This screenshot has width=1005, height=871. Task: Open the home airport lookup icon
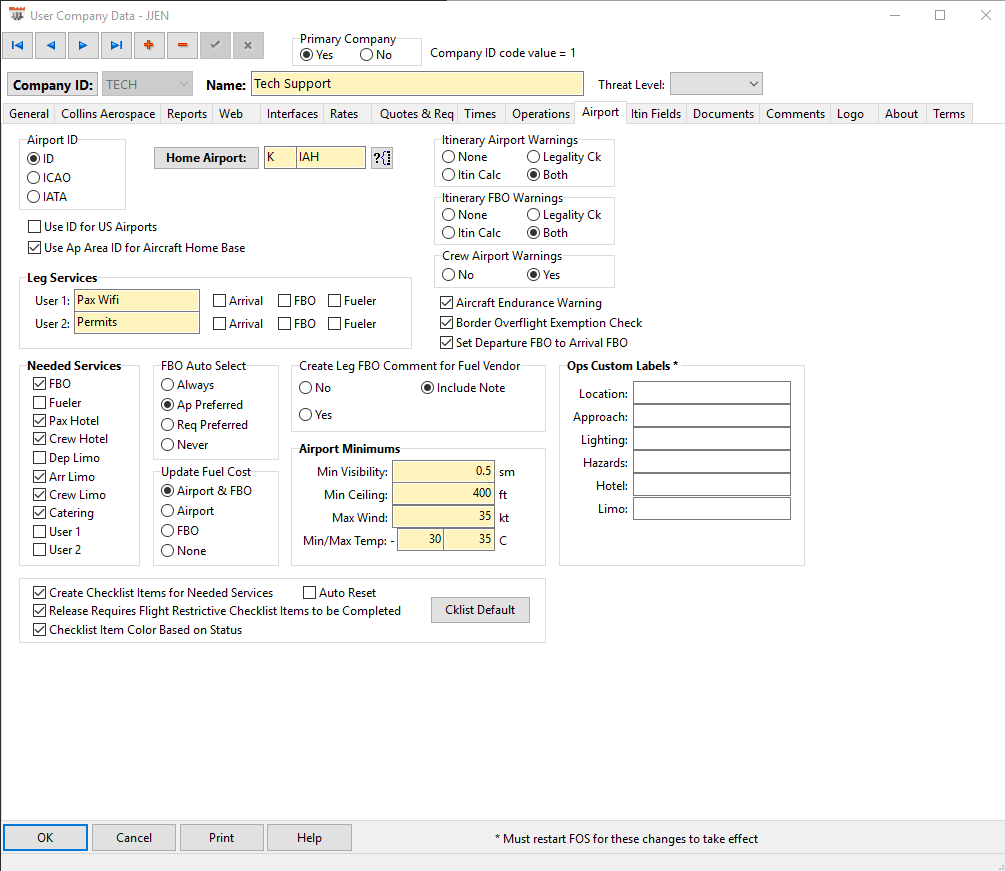[x=382, y=158]
